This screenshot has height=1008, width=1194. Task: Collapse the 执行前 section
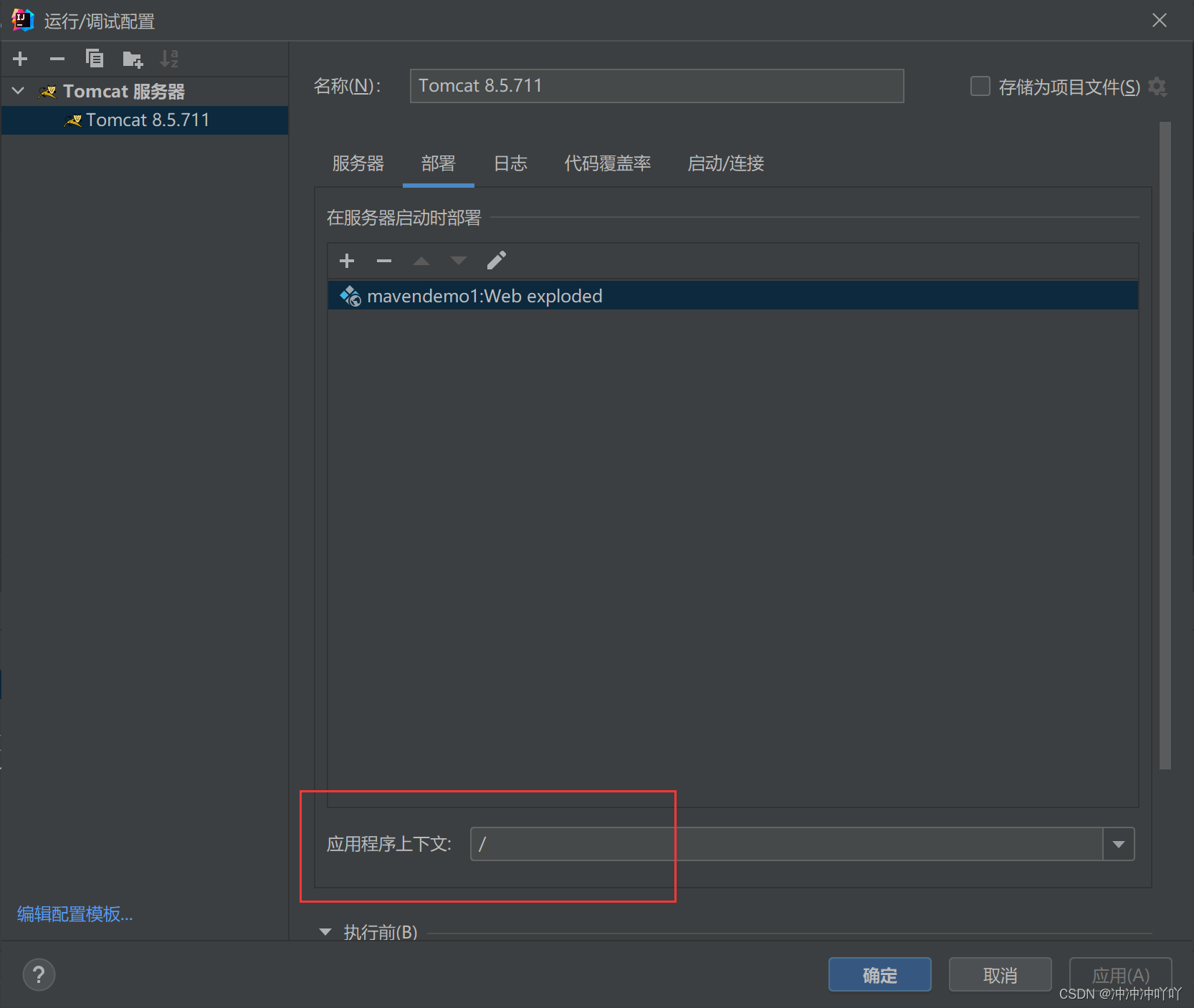pyautogui.click(x=325, y=932)
